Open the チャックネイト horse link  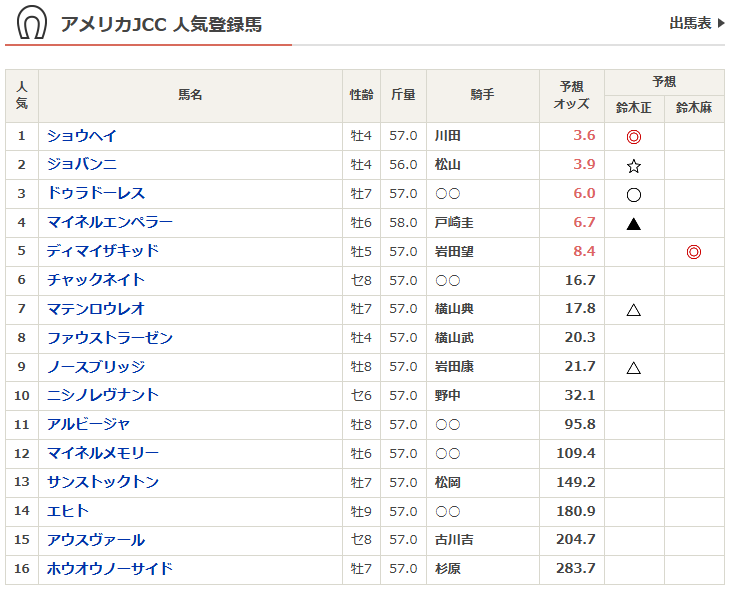click(x=96, y=280)
